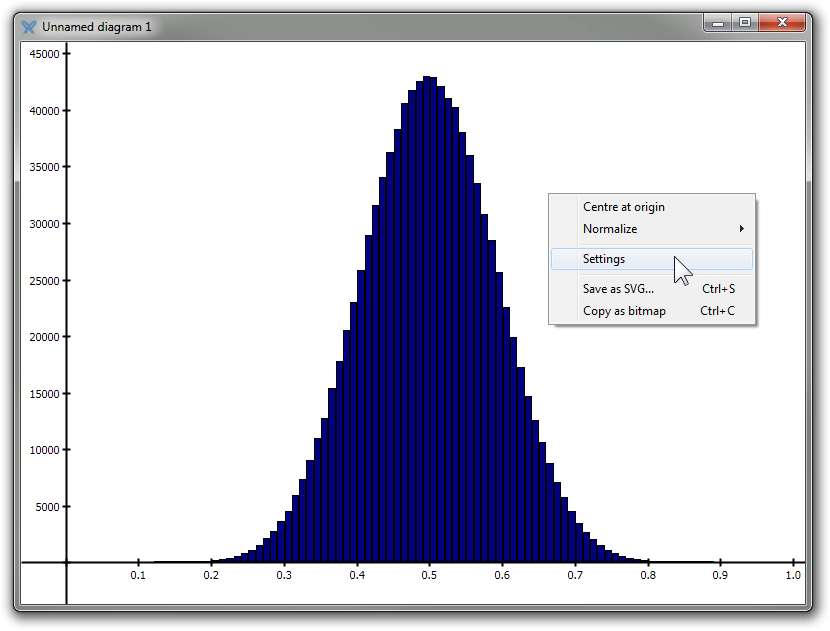
Task: Click the 0.1 label on the x-axis
Action: [138, 576]
